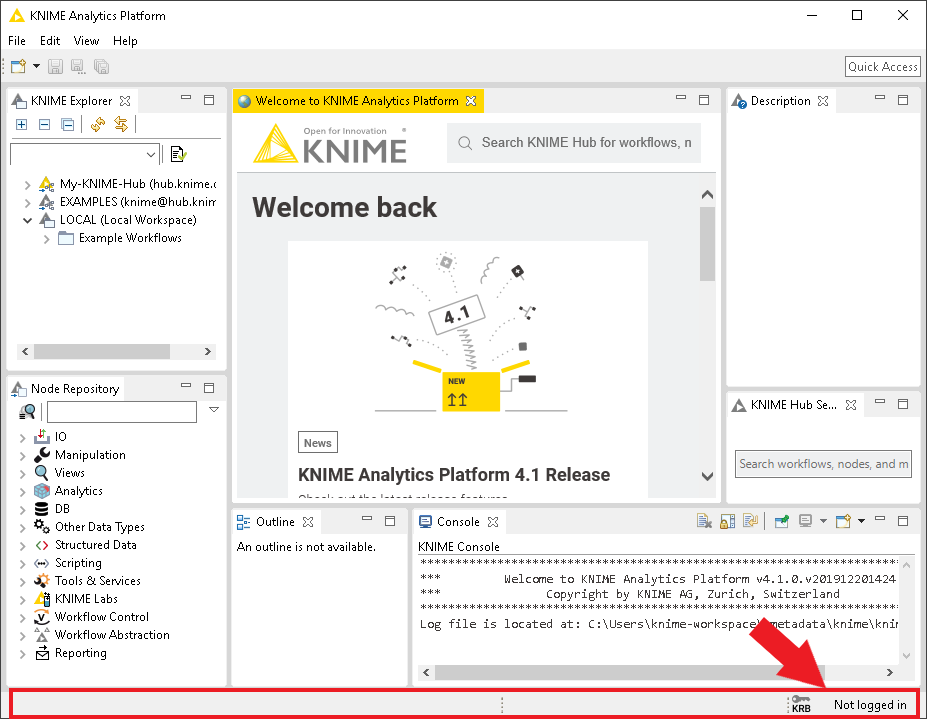Viewport: 927px width, 719px height.
Task: Click the News tag button
Action: [x=317, y=443]
